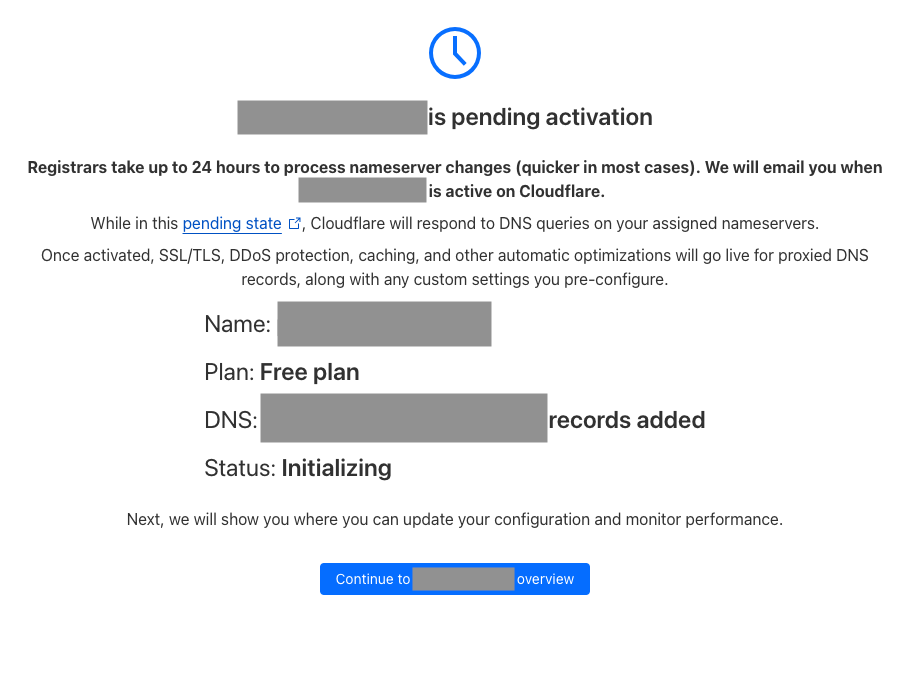
Task: Click the "DNS:" label
Action: pyautogui.click(x=231, y=420)
